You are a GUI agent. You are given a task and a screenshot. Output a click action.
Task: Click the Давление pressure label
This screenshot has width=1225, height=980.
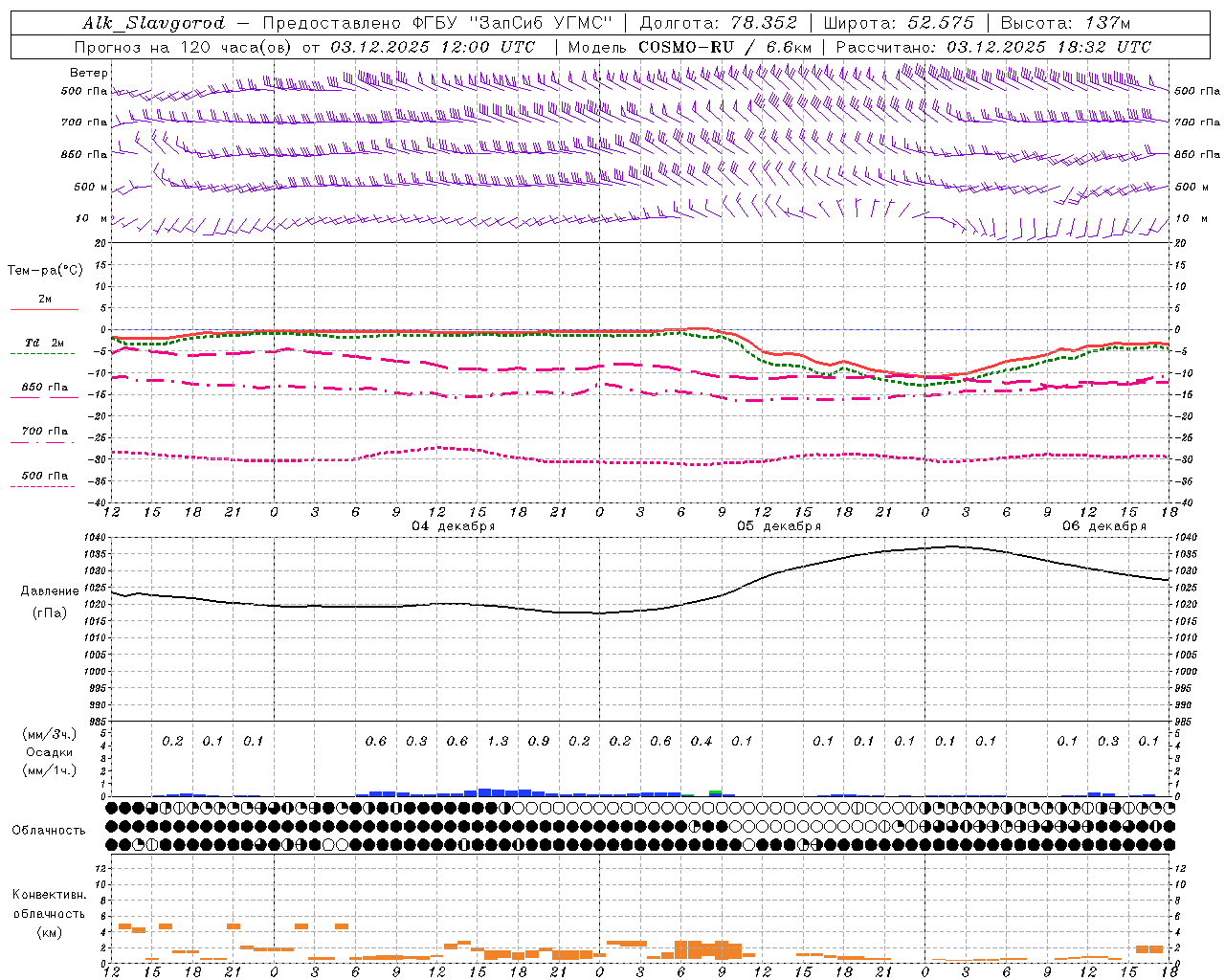coord(50,591)
